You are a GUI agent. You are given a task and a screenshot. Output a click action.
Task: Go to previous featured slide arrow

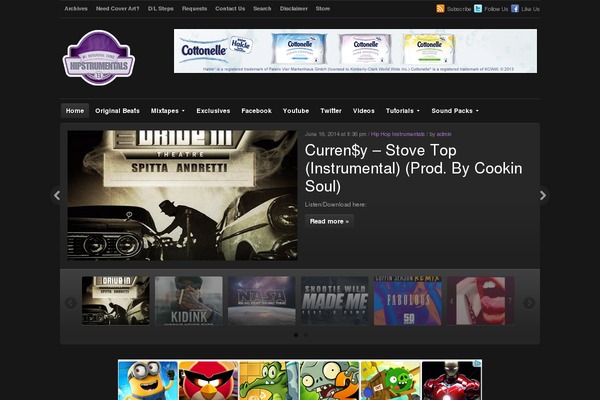(x=57, y=195)
